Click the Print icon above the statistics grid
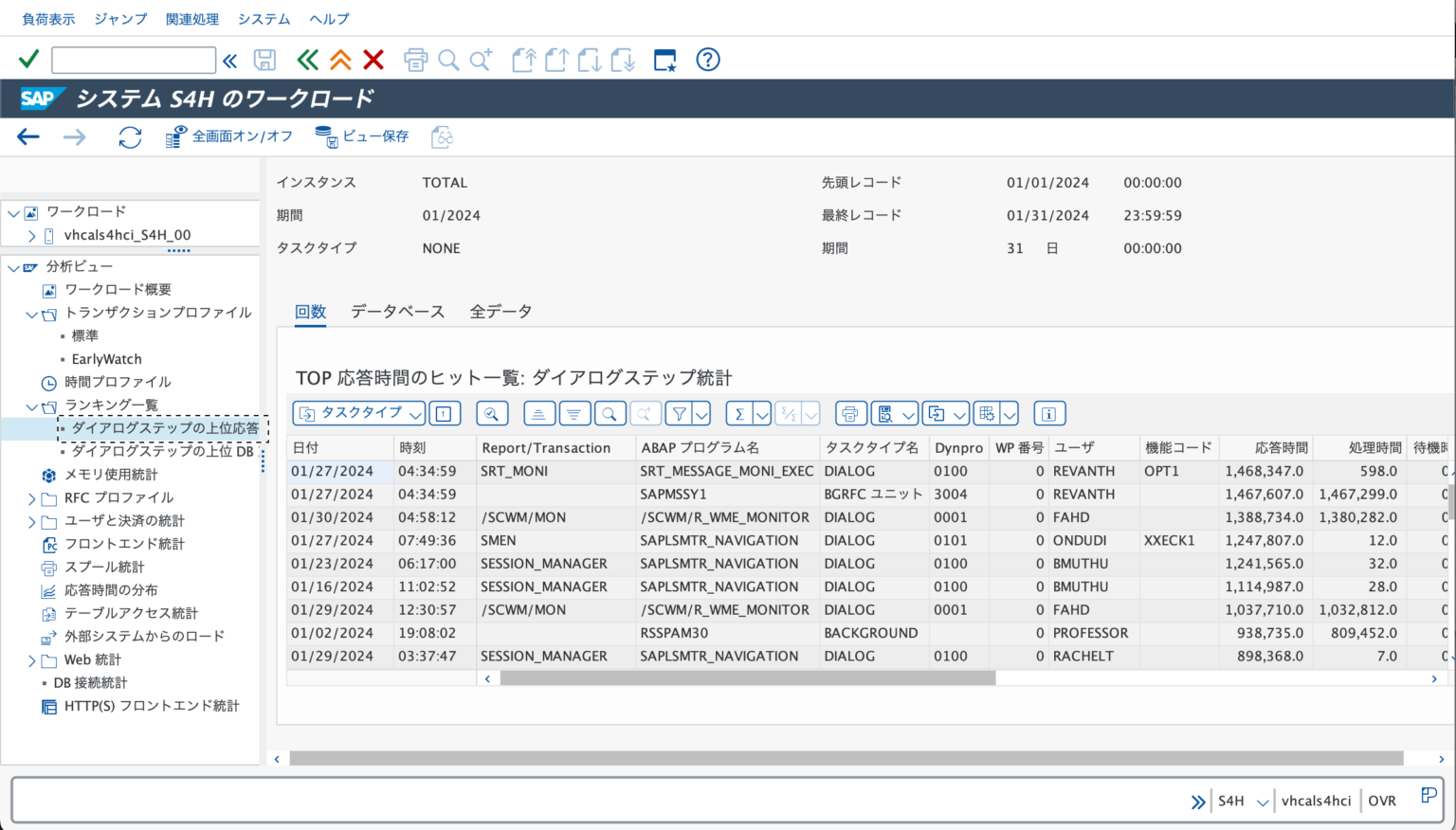Screen dimensions: 1456x830 (850, 413)
